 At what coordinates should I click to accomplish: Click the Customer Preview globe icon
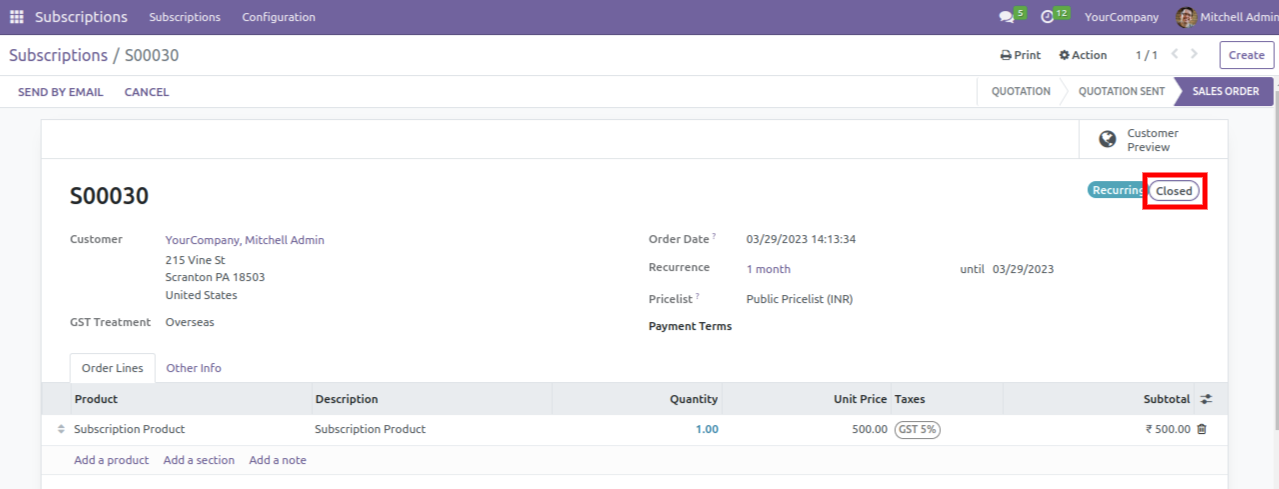pyautogui.click(x=1107, y=140)
